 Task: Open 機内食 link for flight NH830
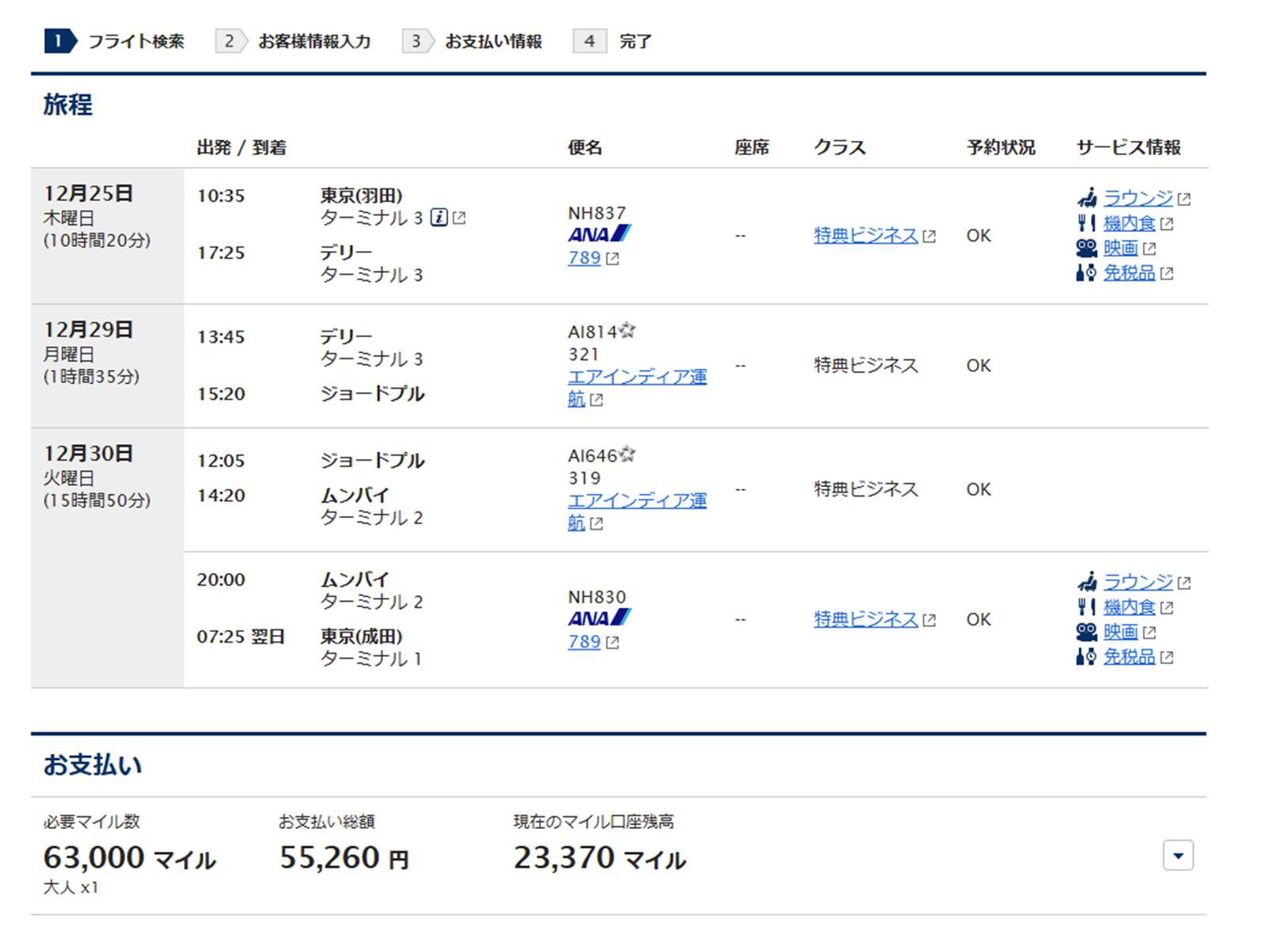pyautogui.click(x=1129, y=607)
